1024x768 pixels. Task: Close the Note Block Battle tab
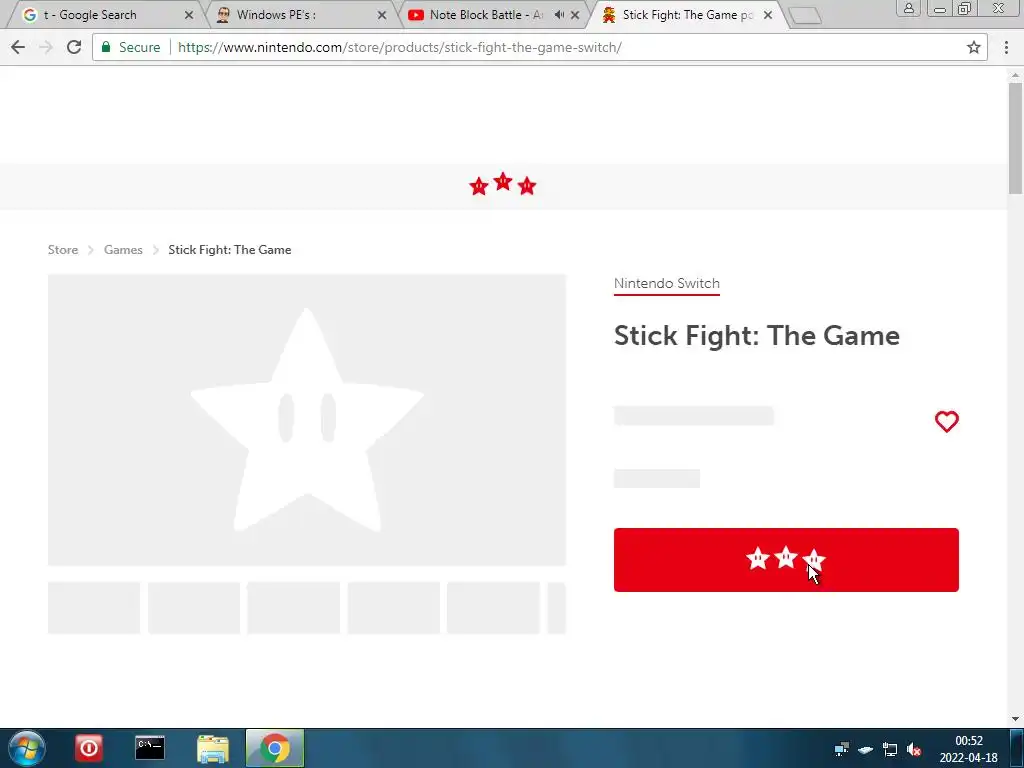pyautogui.click(x=575, y=15)
